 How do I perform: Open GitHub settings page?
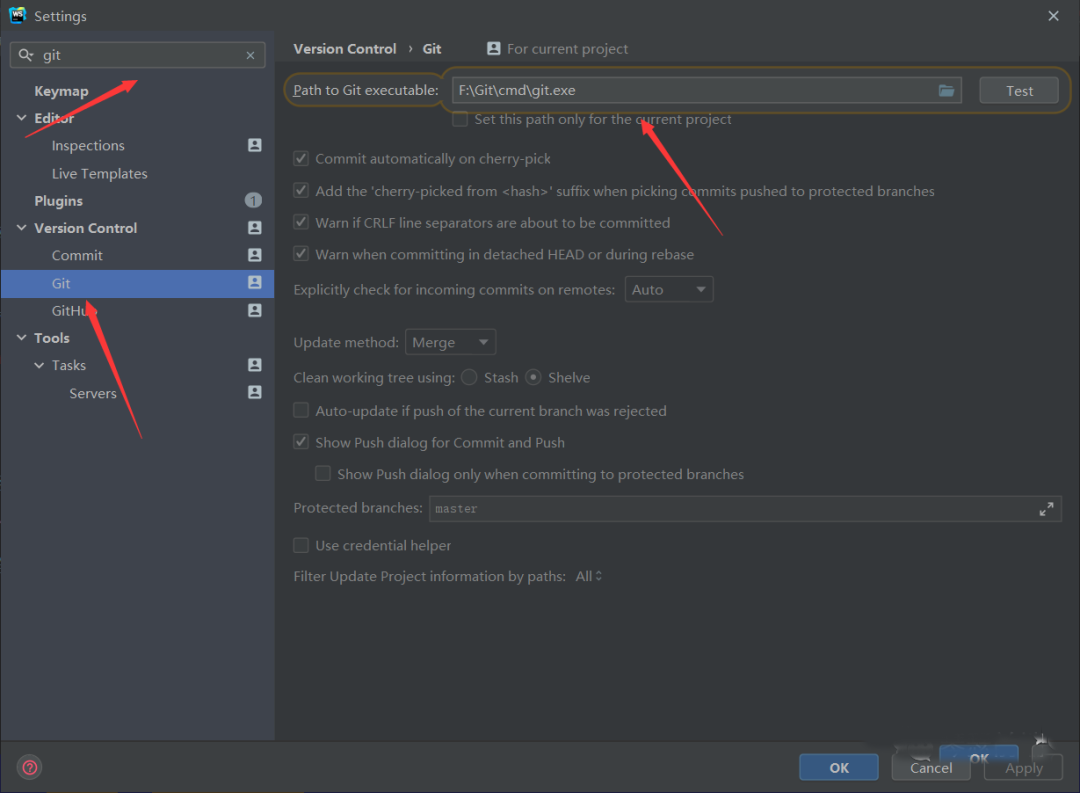73,311
